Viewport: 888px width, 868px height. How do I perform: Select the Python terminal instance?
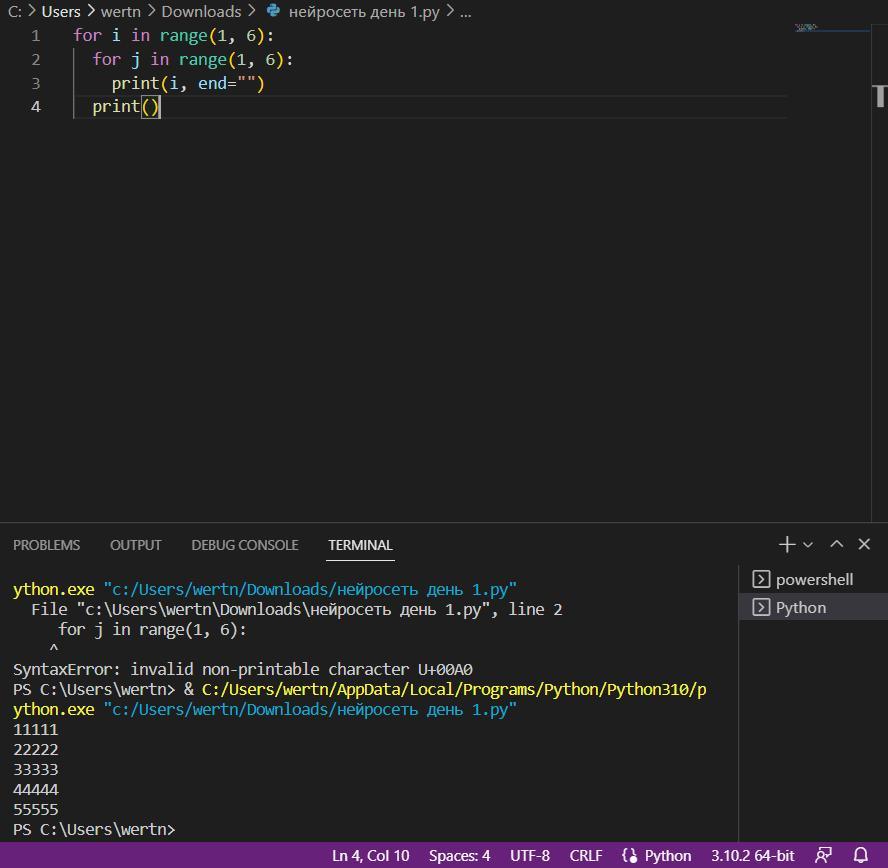point(800,607)
